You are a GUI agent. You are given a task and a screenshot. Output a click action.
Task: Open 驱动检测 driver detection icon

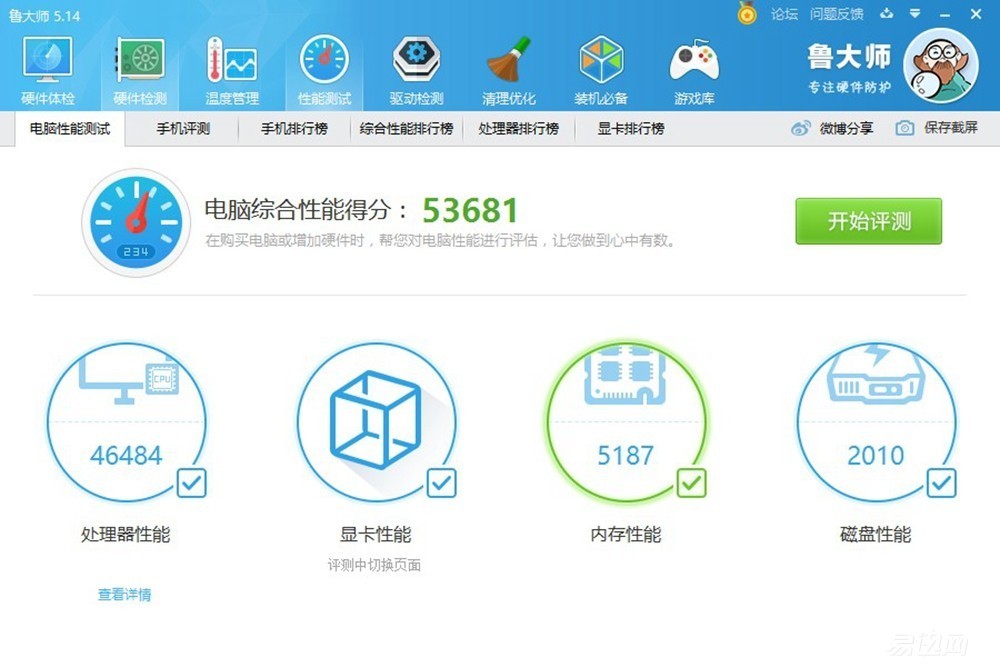pyautogui.click(x=416, y=59)
